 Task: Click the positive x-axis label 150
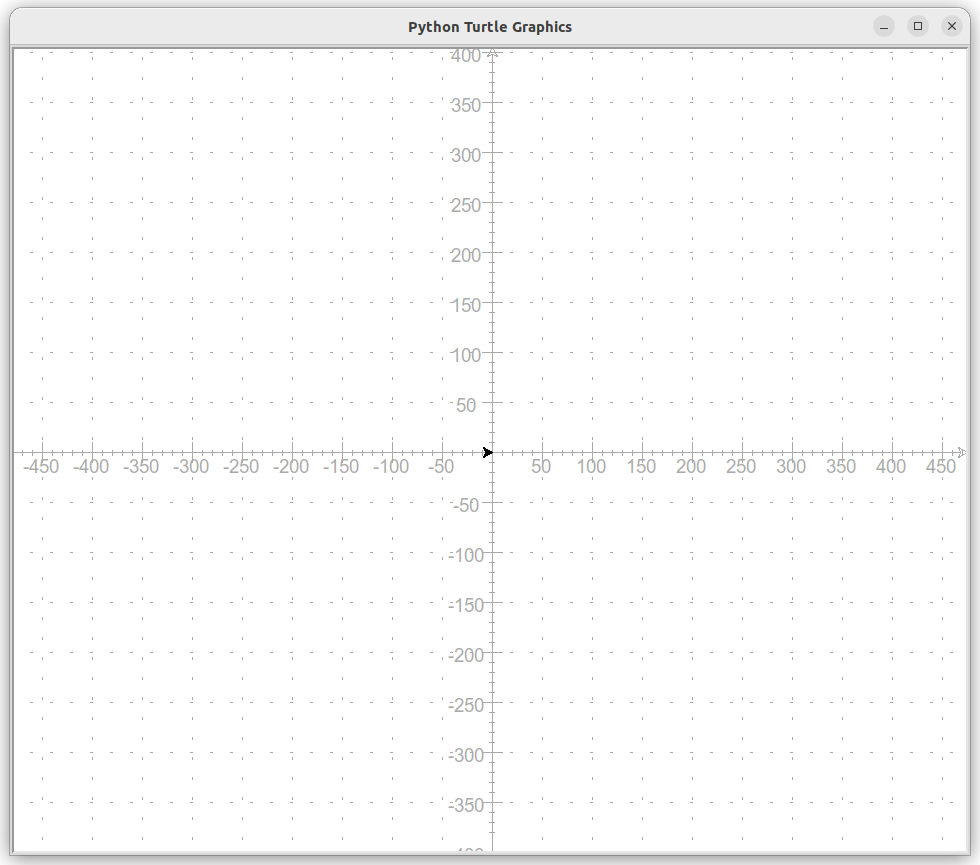coord(641,466)
